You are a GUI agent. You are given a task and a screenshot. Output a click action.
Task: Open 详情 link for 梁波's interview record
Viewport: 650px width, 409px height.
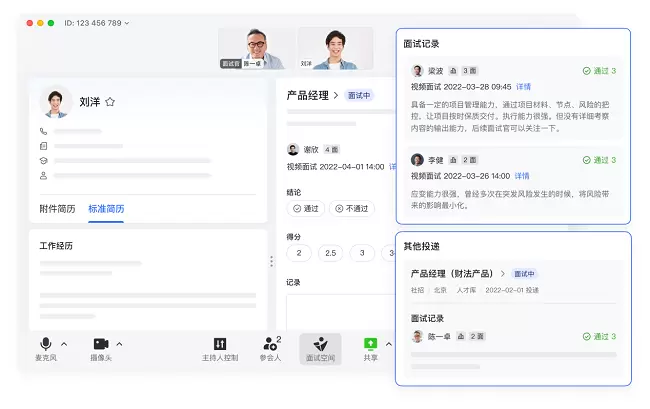click(522, 87)
